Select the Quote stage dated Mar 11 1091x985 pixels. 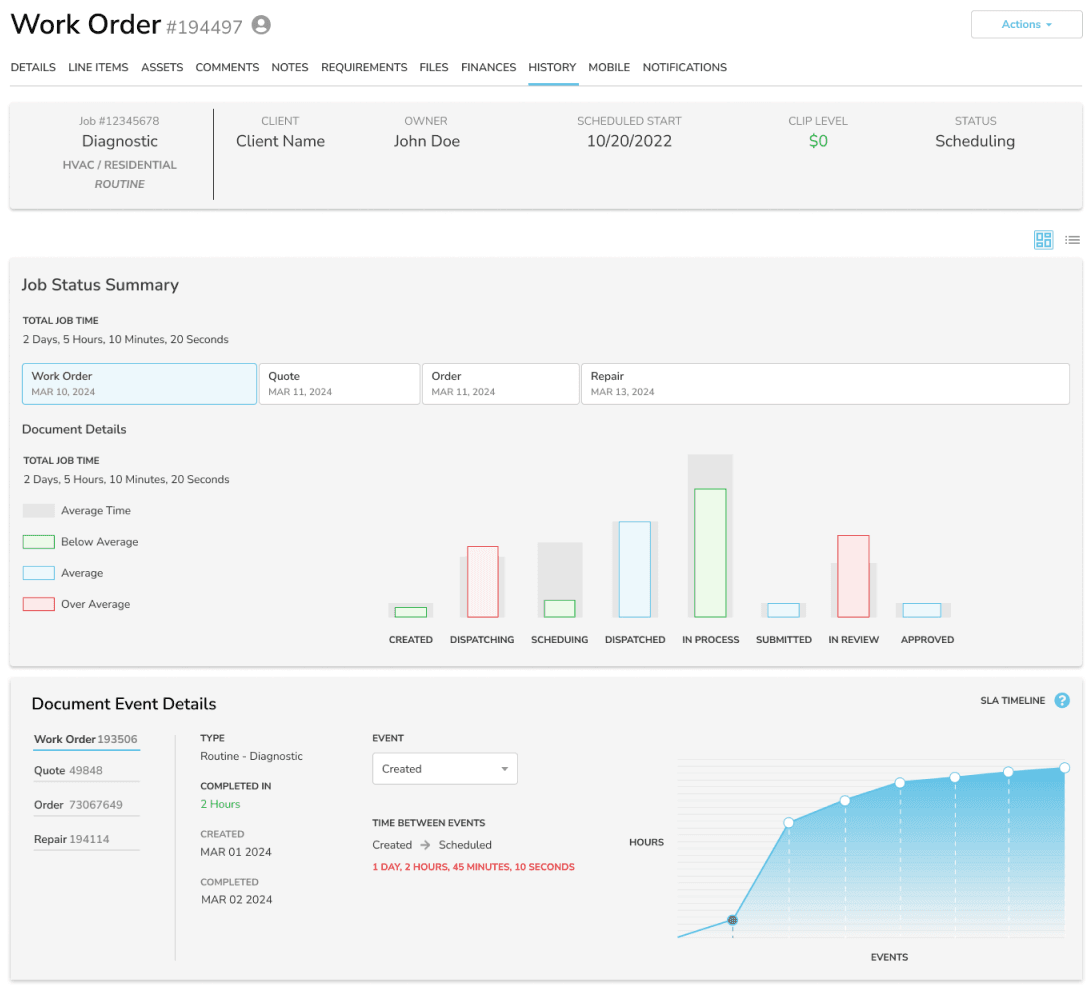coord(339,384)
